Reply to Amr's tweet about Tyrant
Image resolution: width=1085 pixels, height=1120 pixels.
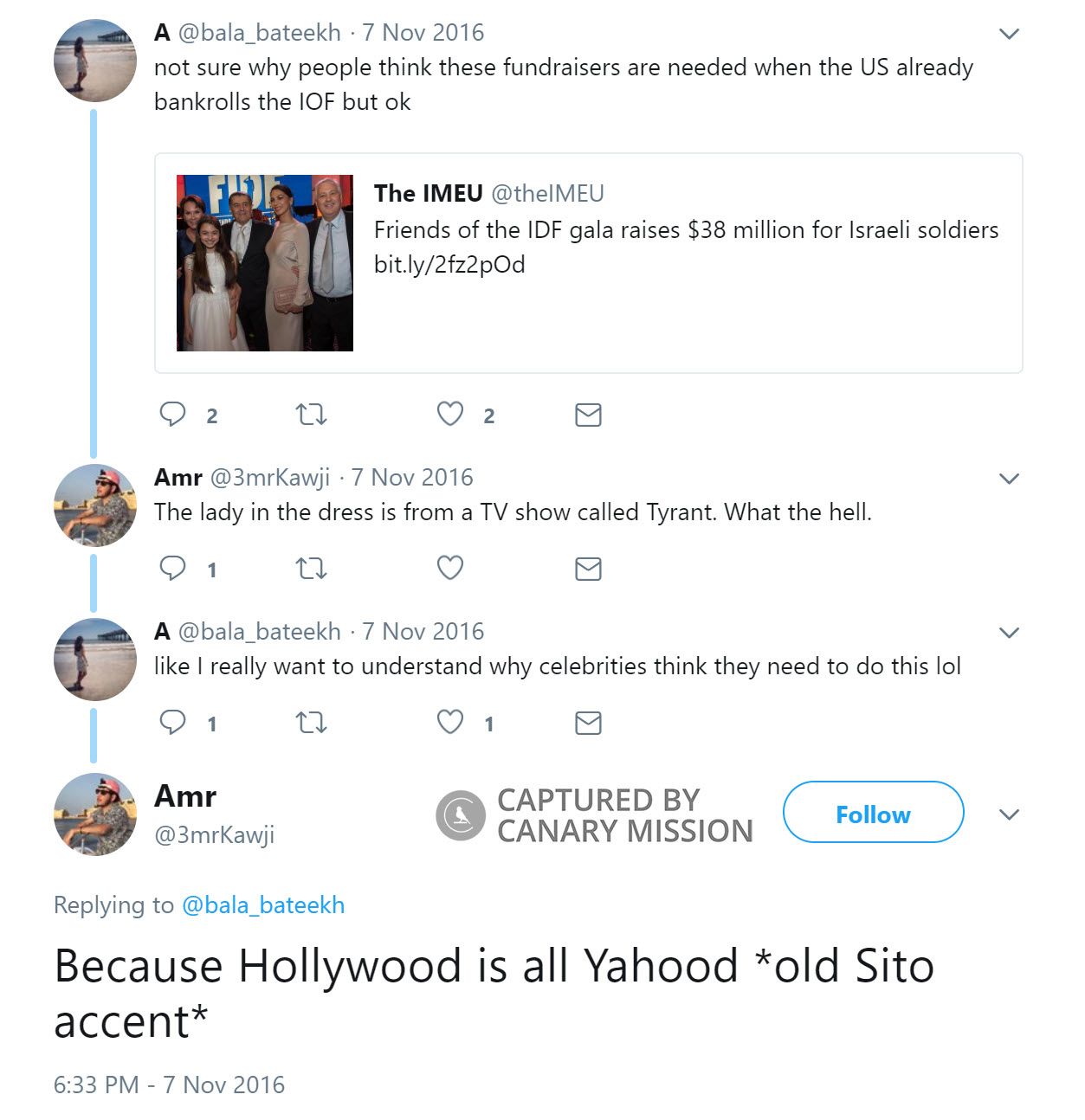coord(173,569)
